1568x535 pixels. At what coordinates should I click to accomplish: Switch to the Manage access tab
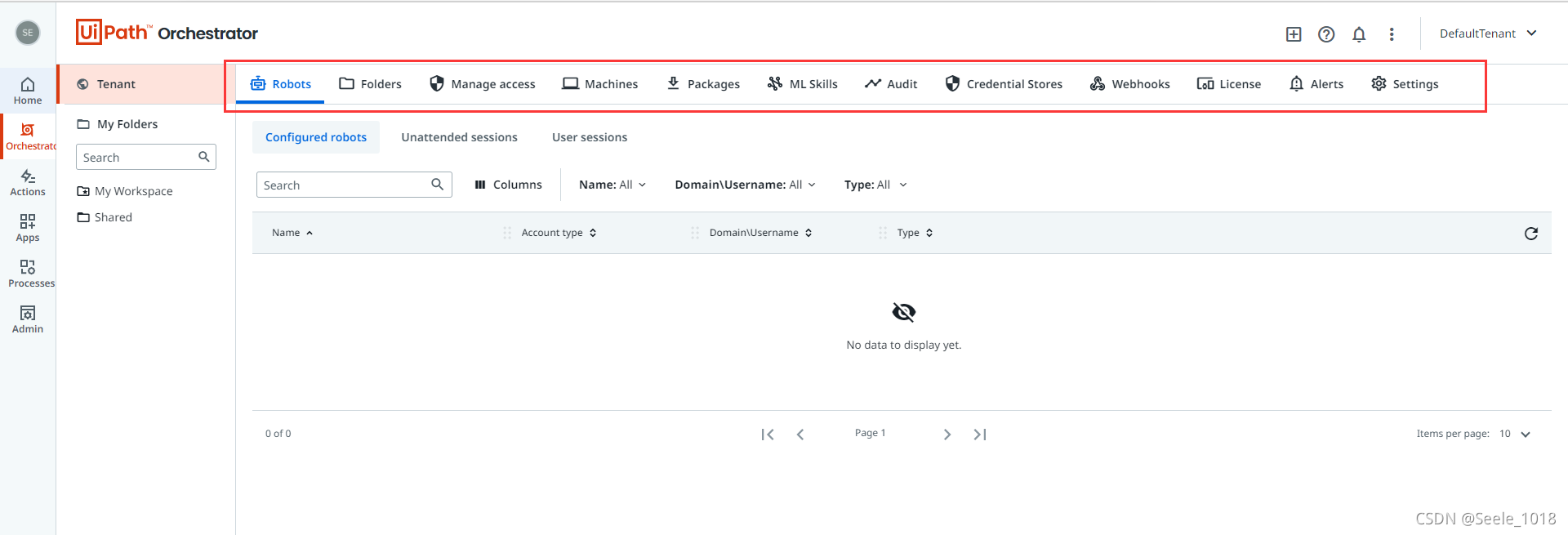(x=483, y=84)
